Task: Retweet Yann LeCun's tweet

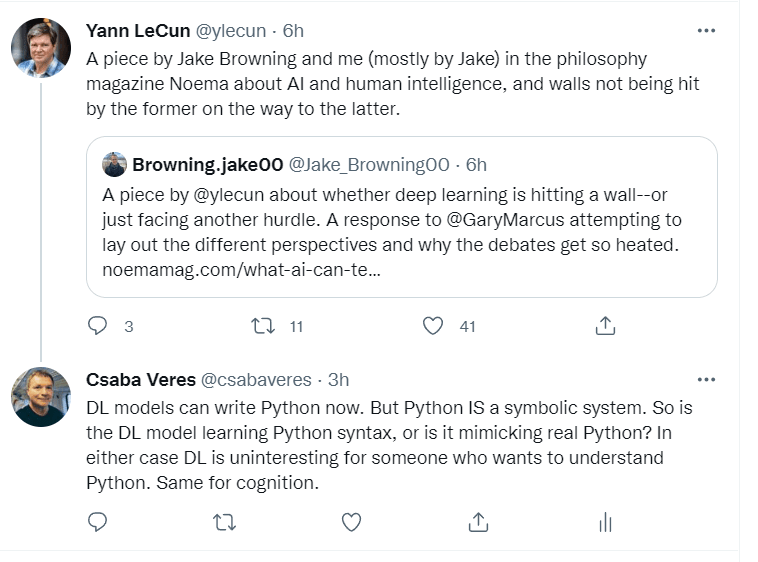Action: (x=263, y=326)
